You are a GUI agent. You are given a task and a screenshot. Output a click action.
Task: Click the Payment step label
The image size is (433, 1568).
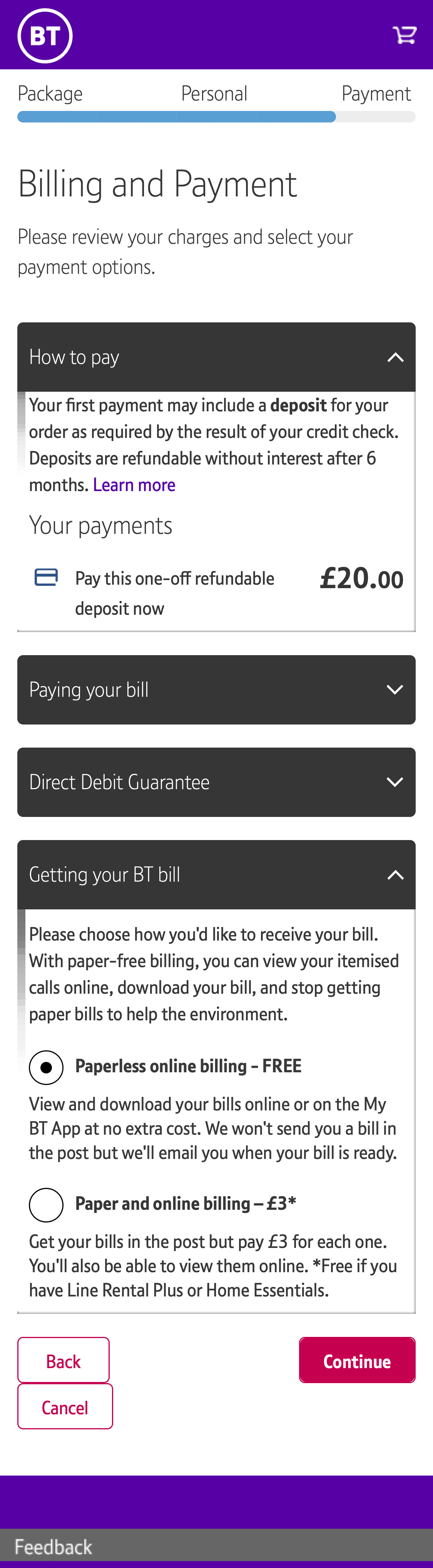click(376, 93)
